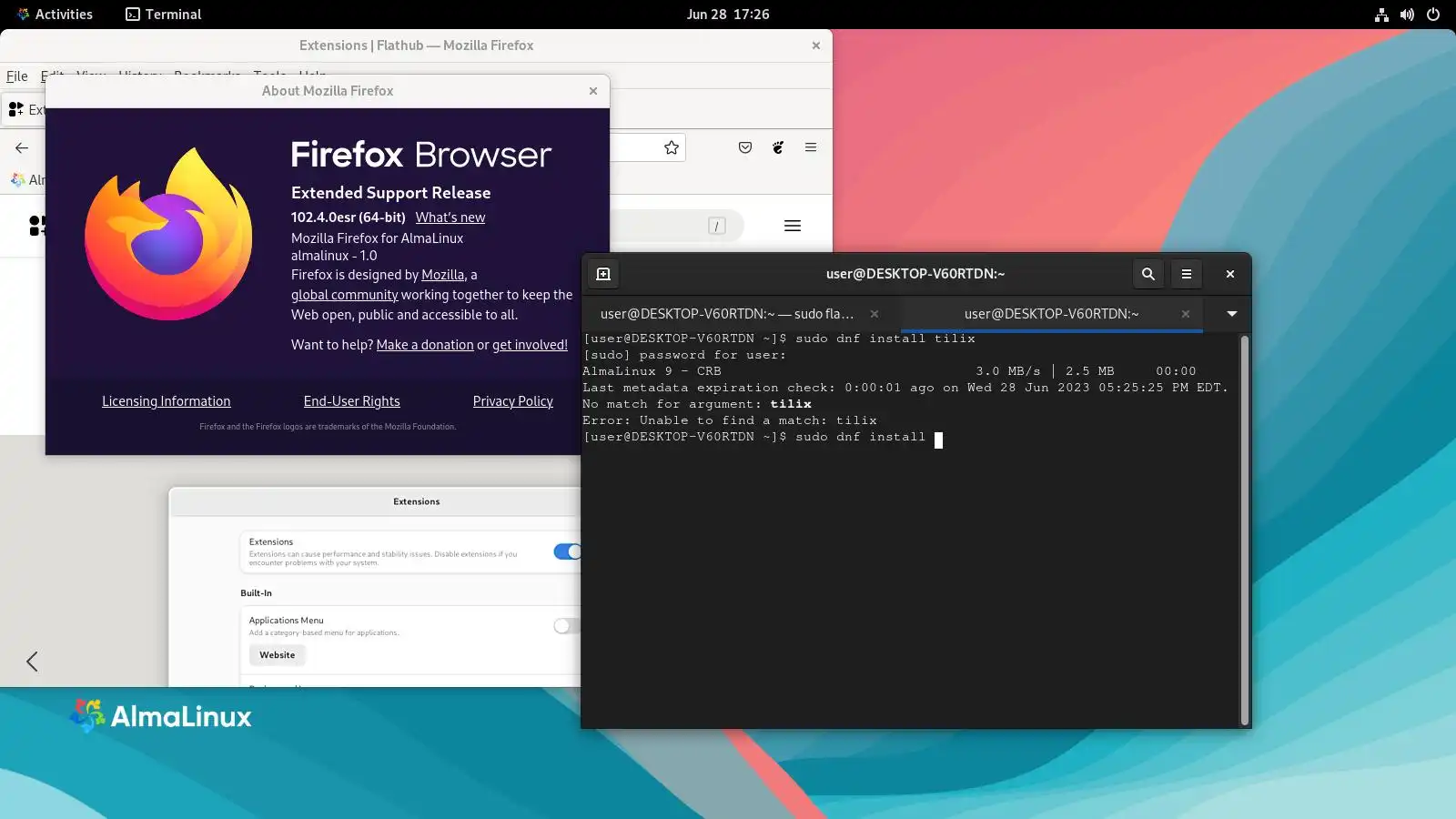This screenshot has width=1456, height=819.
Task: Close the "sudo fla…" terminal tab
Action: 875,314
